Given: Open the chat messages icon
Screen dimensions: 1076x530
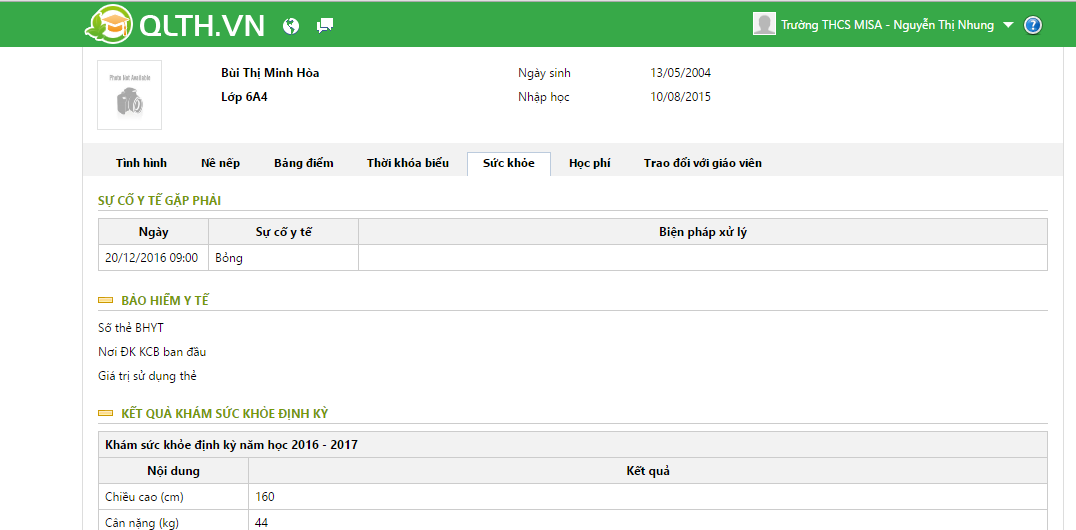Looking at the screenshot, I should click(325, 25).
